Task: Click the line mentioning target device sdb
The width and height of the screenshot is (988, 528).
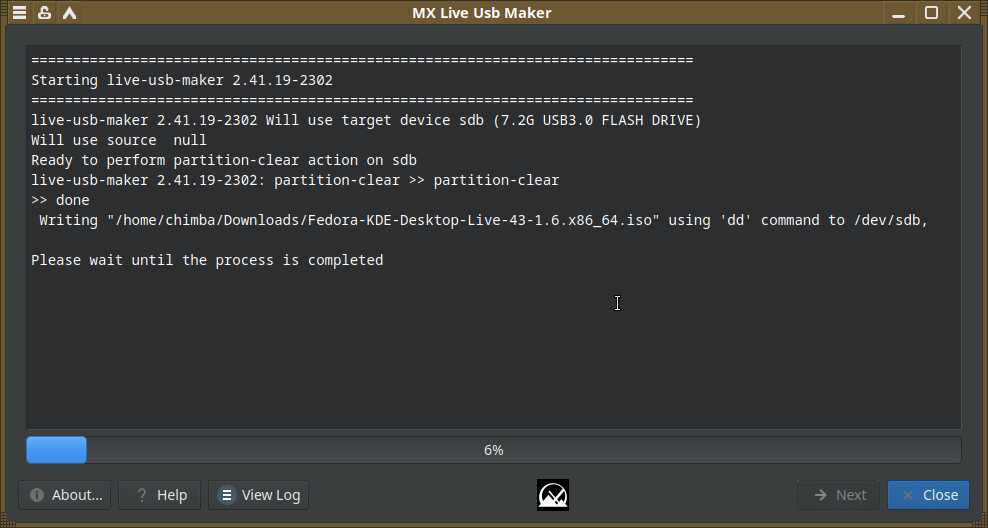Action: [x=366, y=120]
